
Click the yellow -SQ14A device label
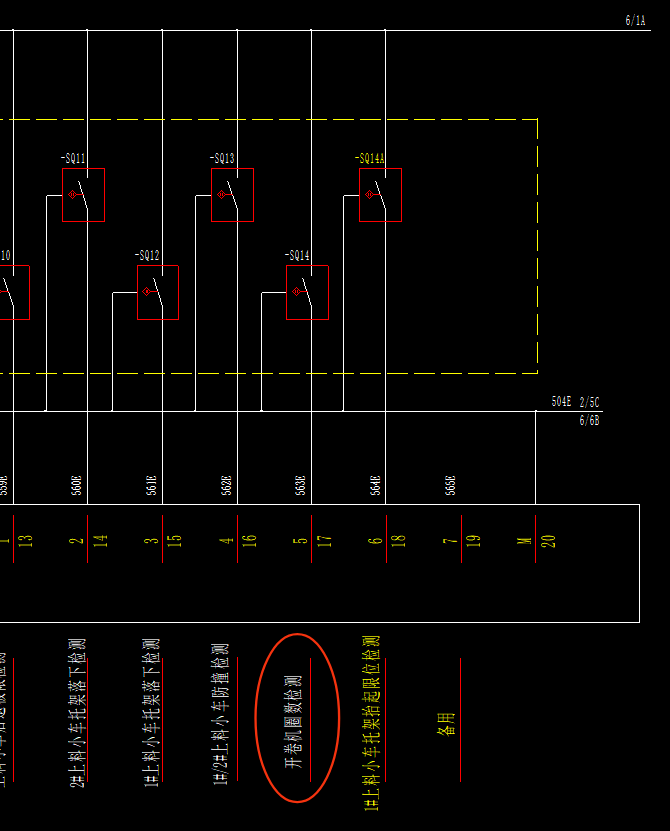pyautogui.click(x=369, y=158)
